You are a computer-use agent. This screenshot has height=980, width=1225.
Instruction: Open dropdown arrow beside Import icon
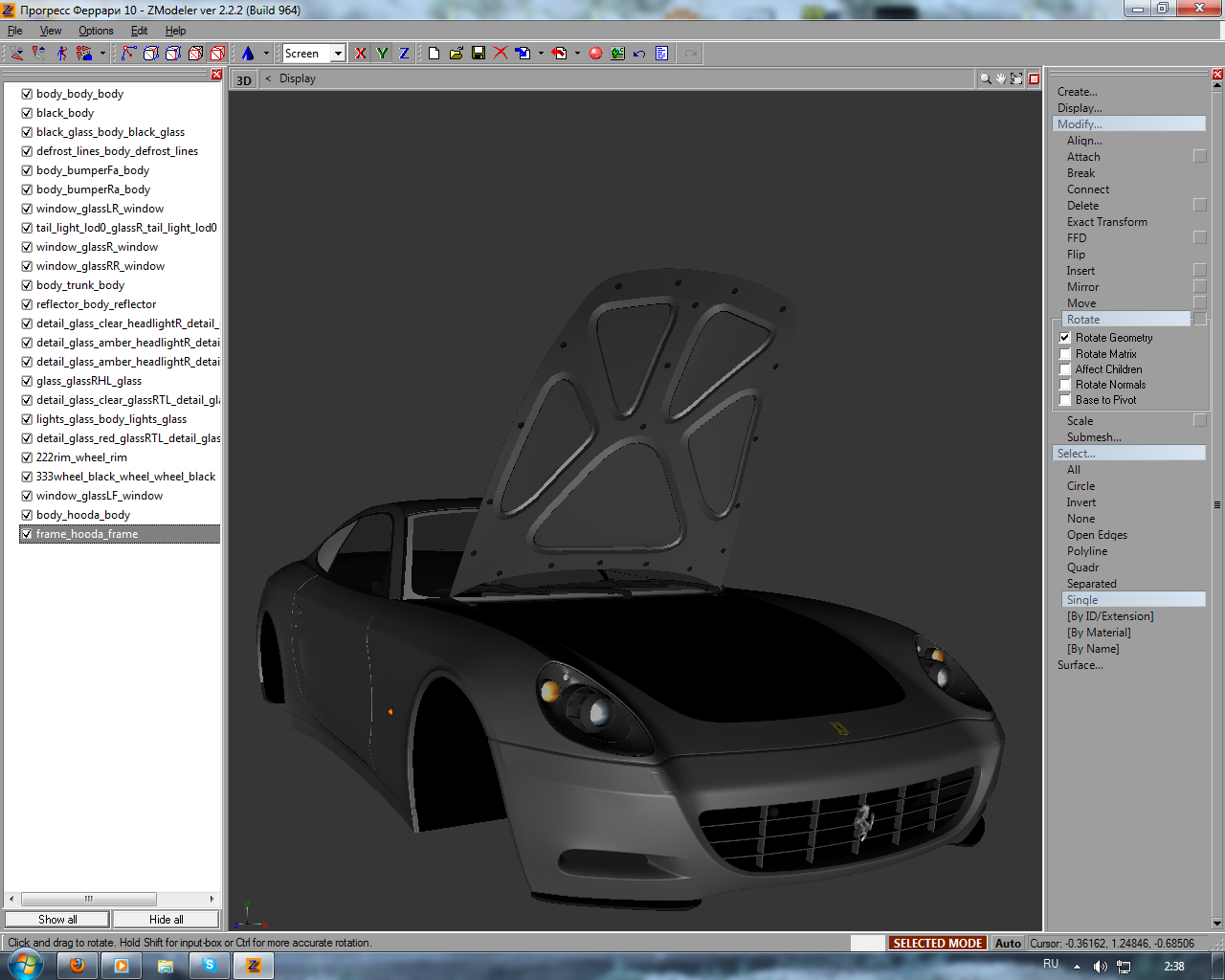[541, 54]
